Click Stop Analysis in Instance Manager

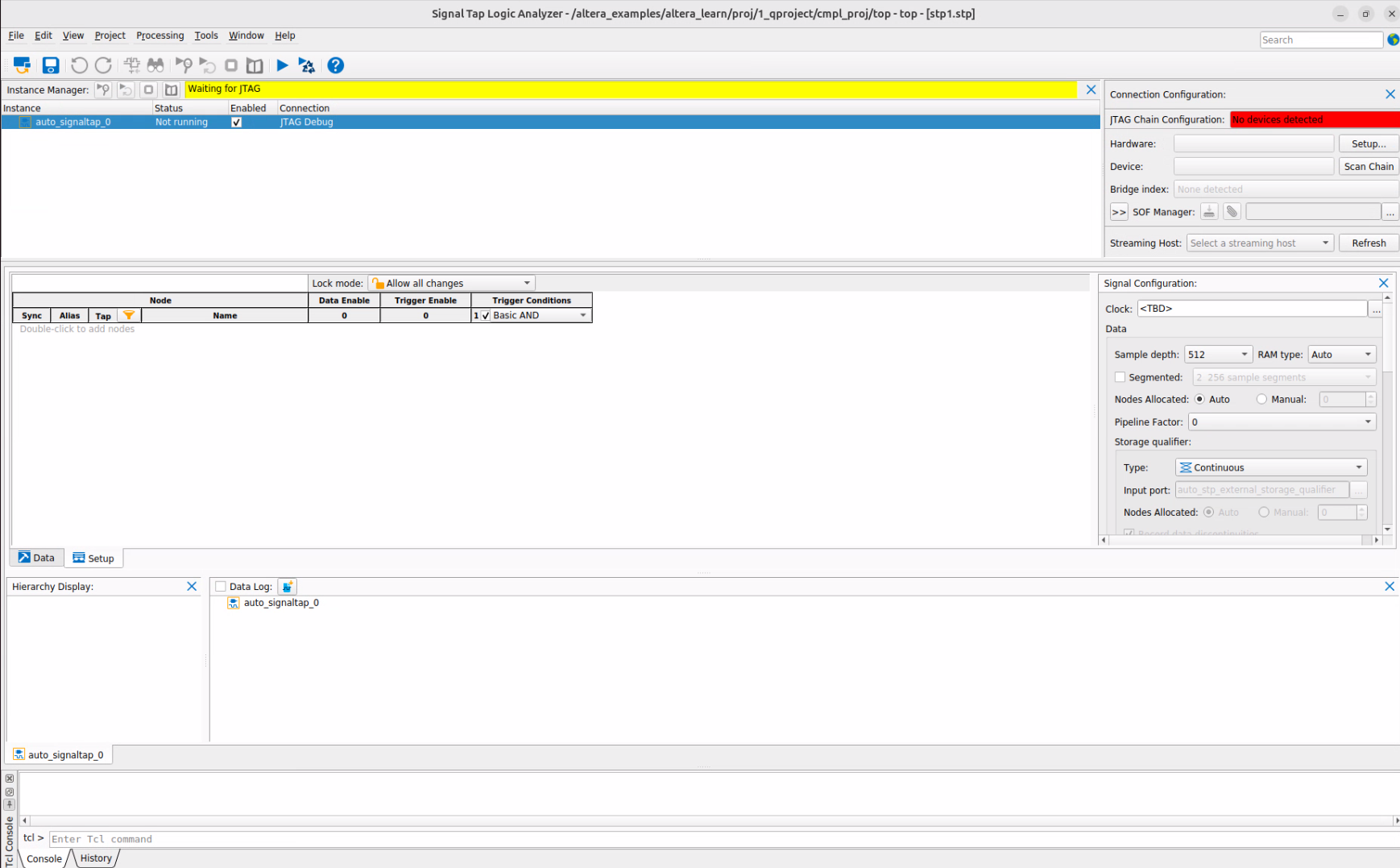point(148,89)
